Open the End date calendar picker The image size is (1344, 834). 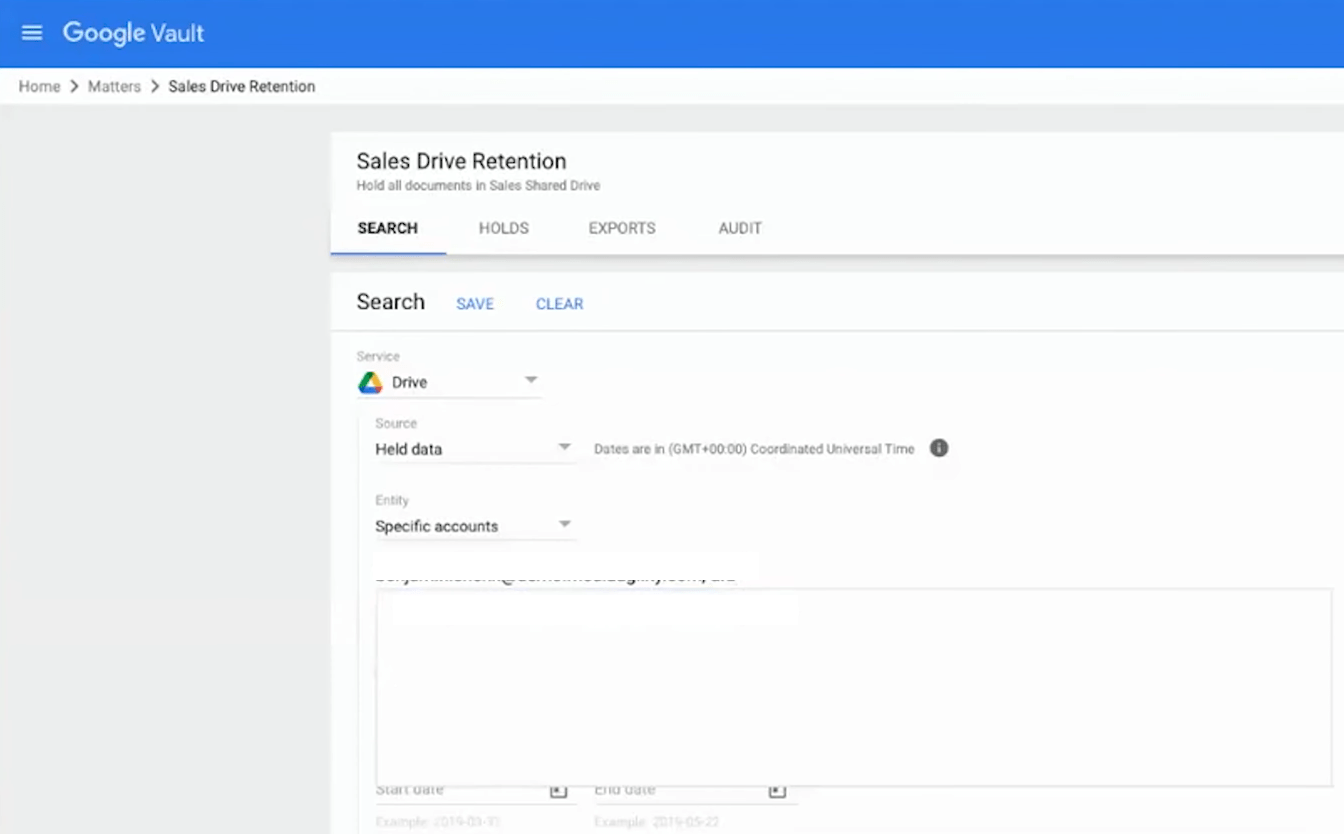777,789
